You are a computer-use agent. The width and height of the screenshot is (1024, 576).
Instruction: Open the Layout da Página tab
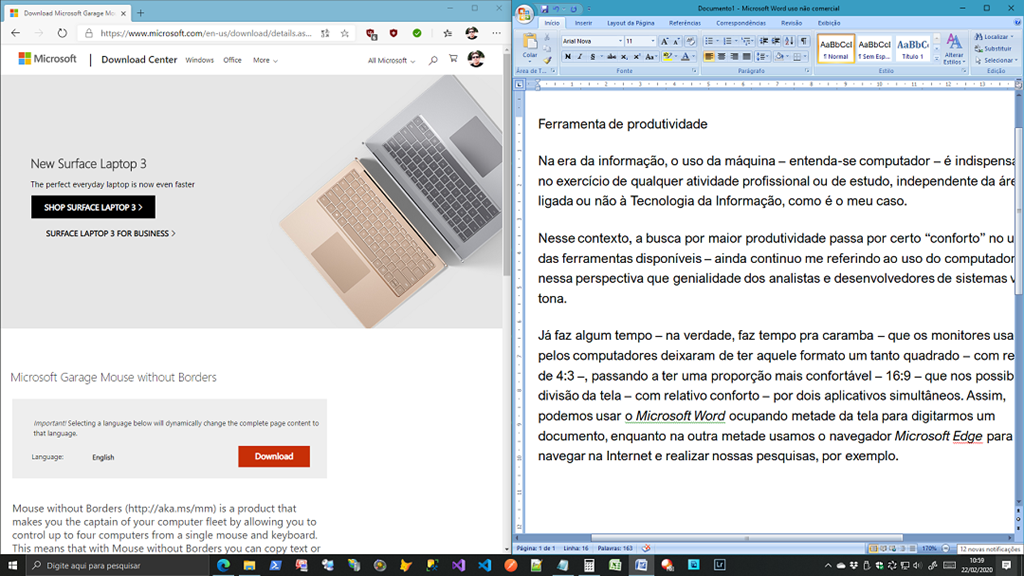(x=631, y=22)
